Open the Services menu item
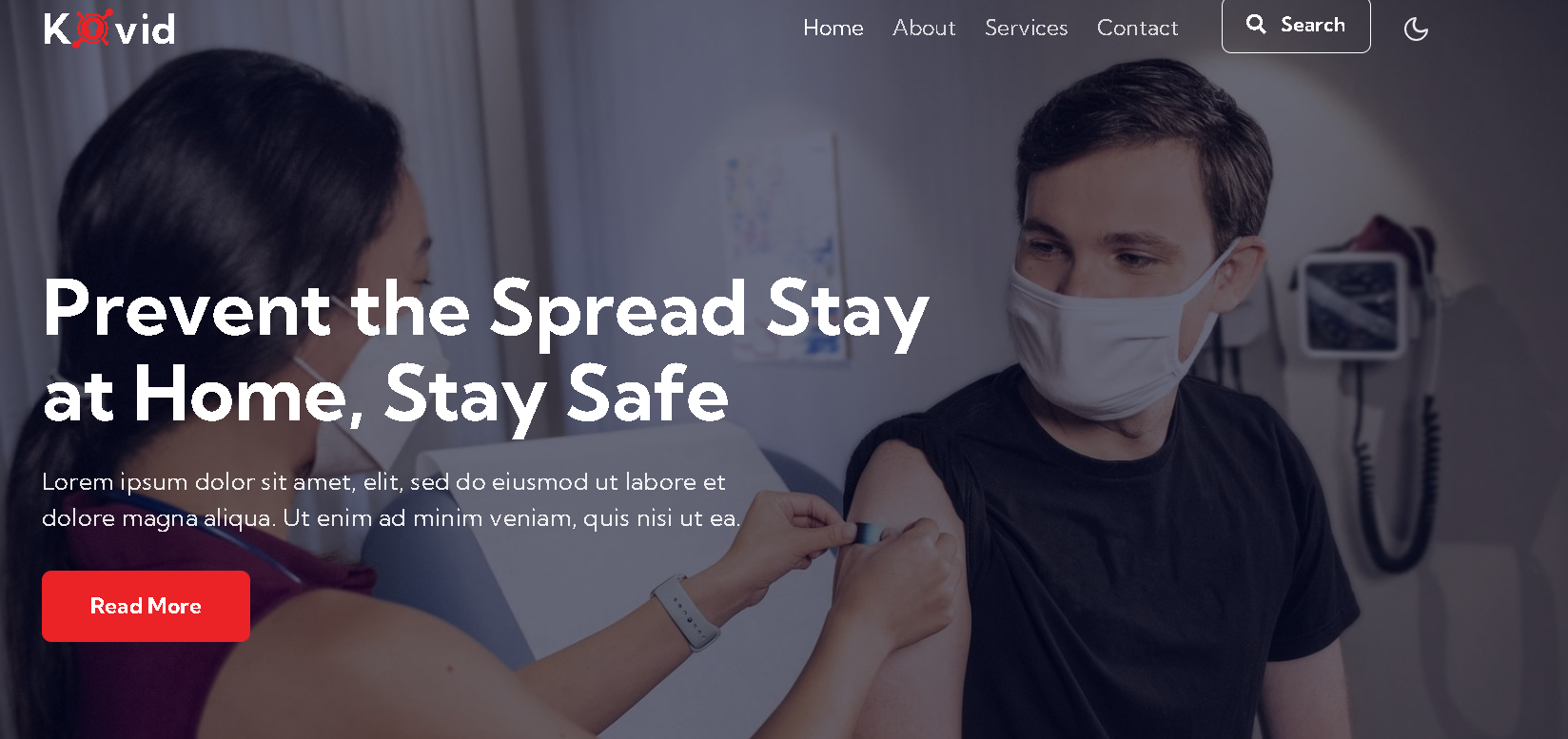 1027,28
